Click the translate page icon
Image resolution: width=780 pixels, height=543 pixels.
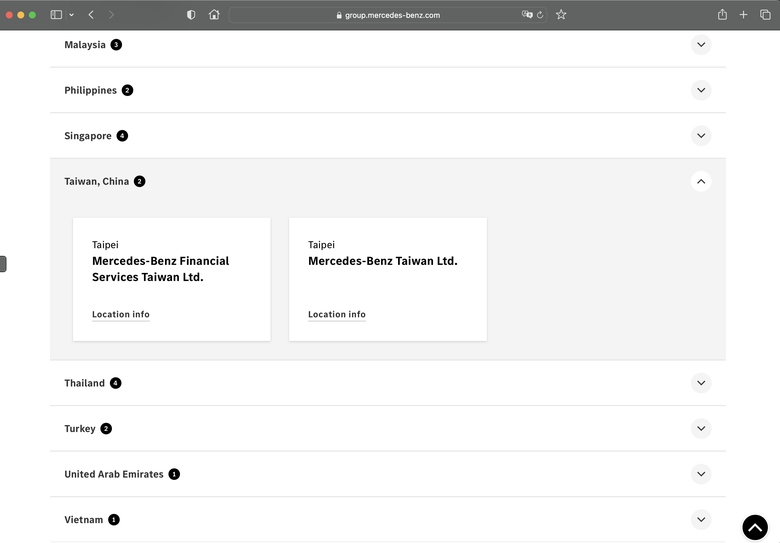pyautogui.click(x=527, y=15)
